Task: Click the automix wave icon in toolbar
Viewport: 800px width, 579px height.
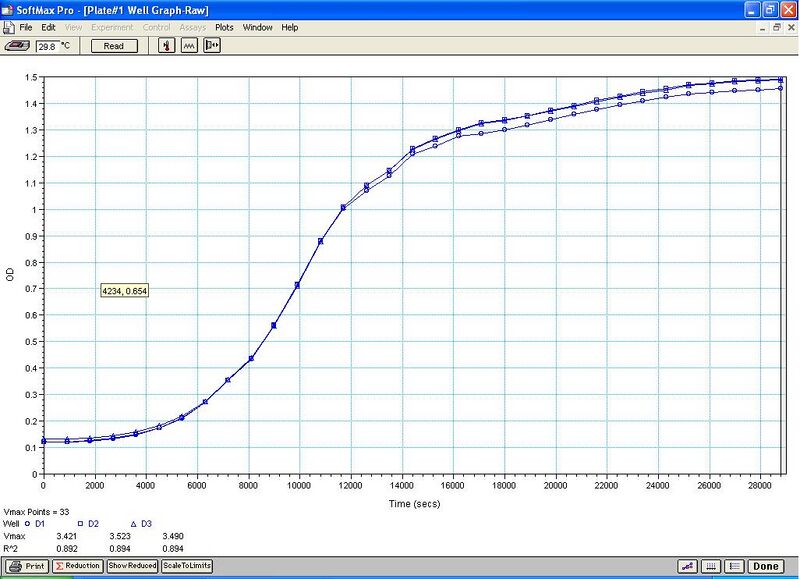Action: [188, 45]
